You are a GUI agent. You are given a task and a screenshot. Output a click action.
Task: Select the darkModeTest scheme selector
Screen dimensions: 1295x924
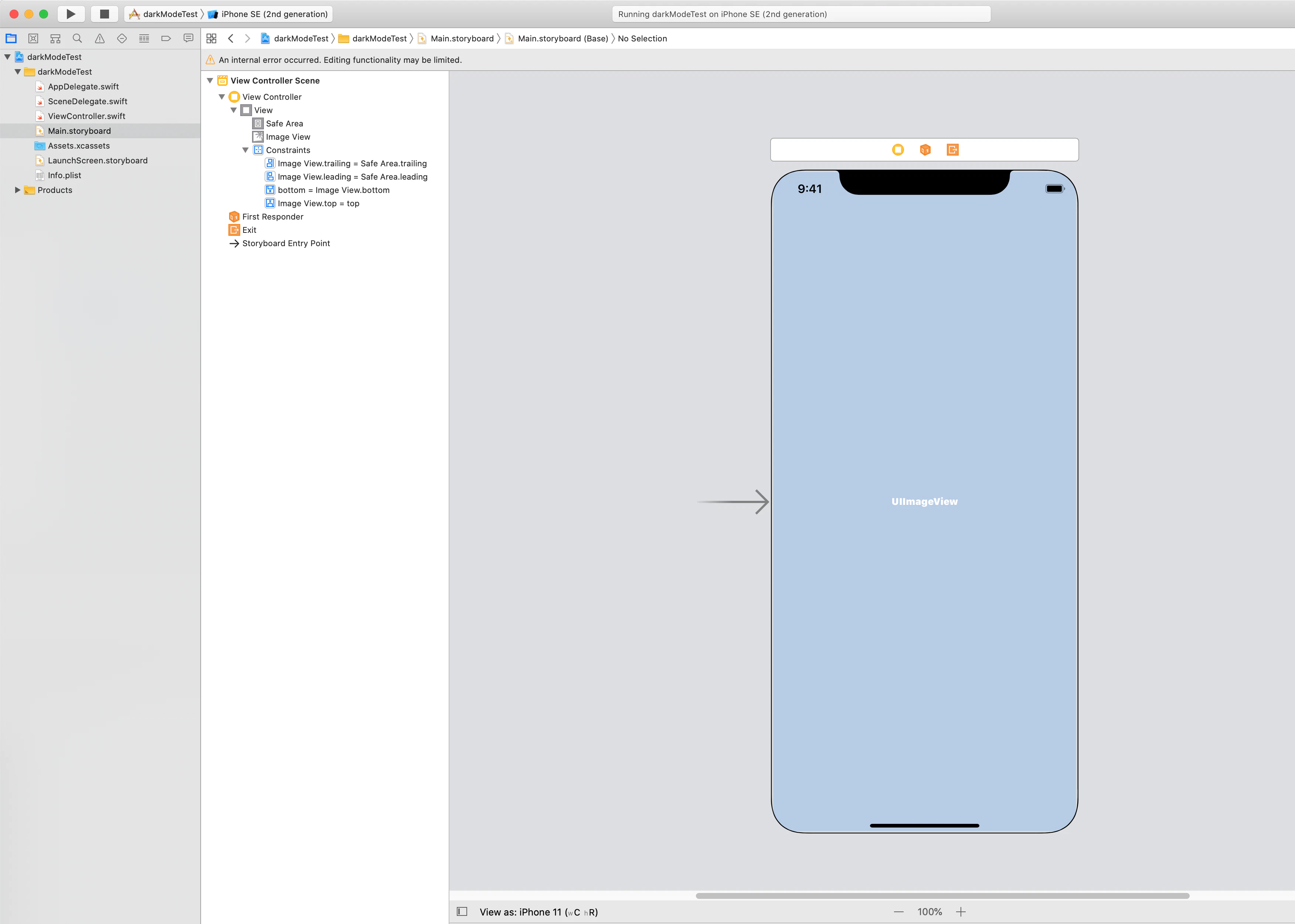(x=164, y=14)
